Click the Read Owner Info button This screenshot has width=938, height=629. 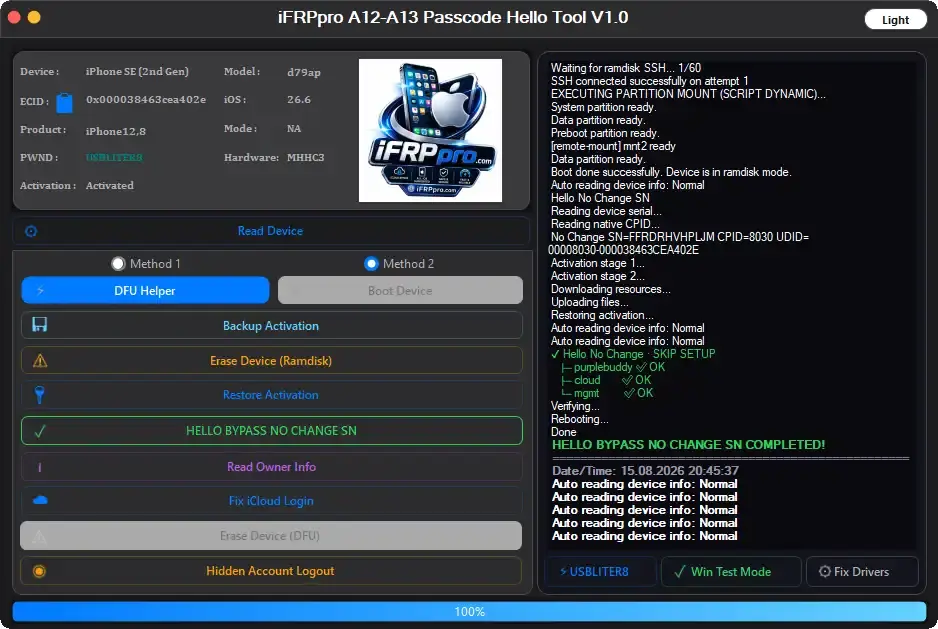(271, 467)
